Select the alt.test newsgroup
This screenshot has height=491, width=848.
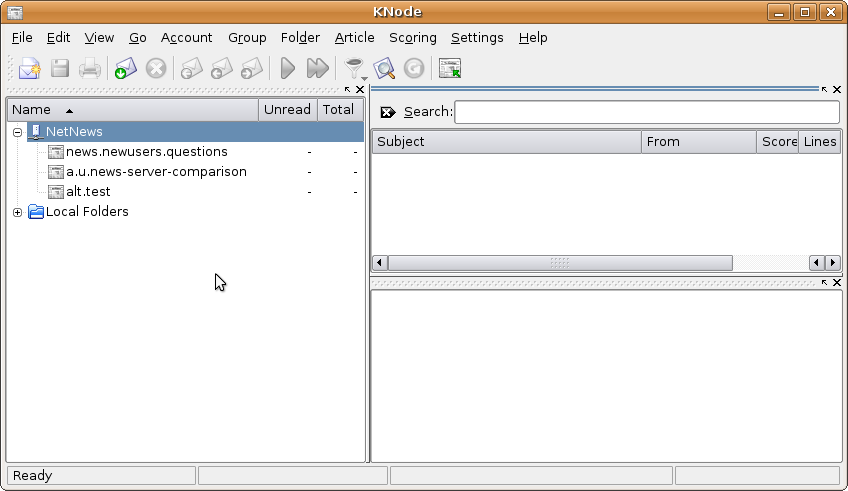(88, 192)
